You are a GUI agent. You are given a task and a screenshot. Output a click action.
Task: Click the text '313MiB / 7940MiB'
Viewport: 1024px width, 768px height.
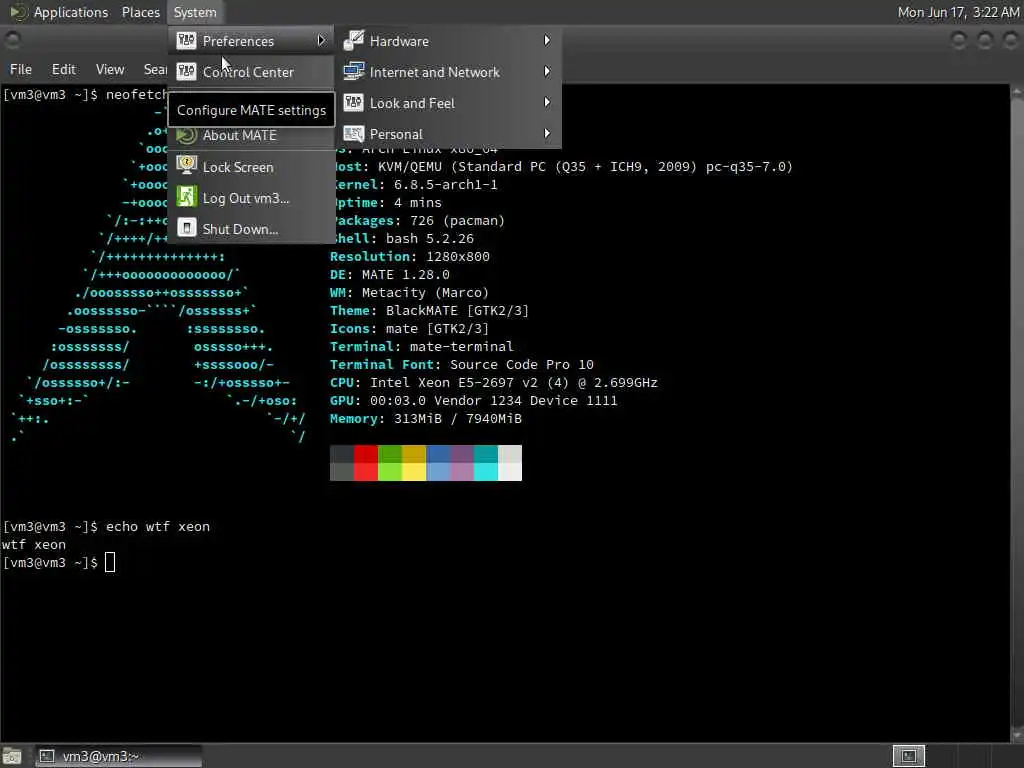tap(458, 419)
